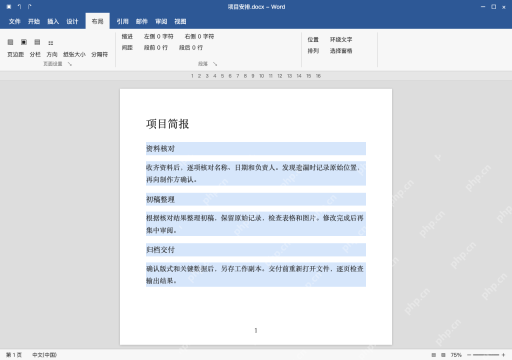The width and height of the screenshot is (512, 360).
Task: Switch to the first view icon left of 75%
Action: tap(434, 355)
